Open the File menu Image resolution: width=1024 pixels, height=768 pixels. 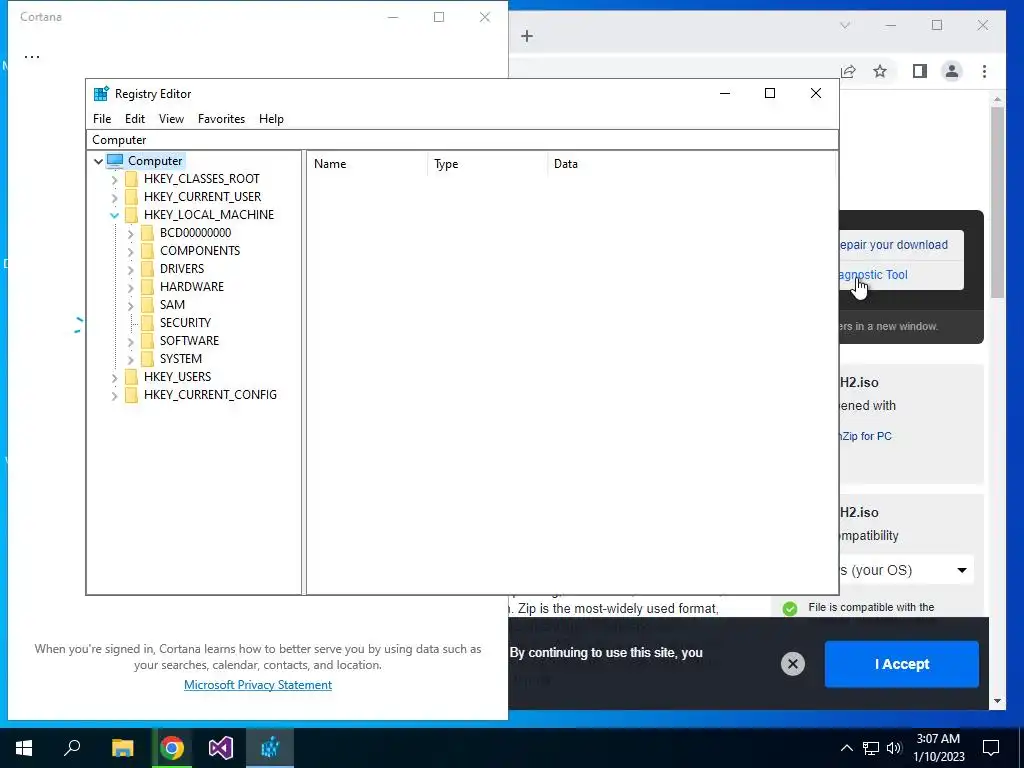tap(102, 119)
